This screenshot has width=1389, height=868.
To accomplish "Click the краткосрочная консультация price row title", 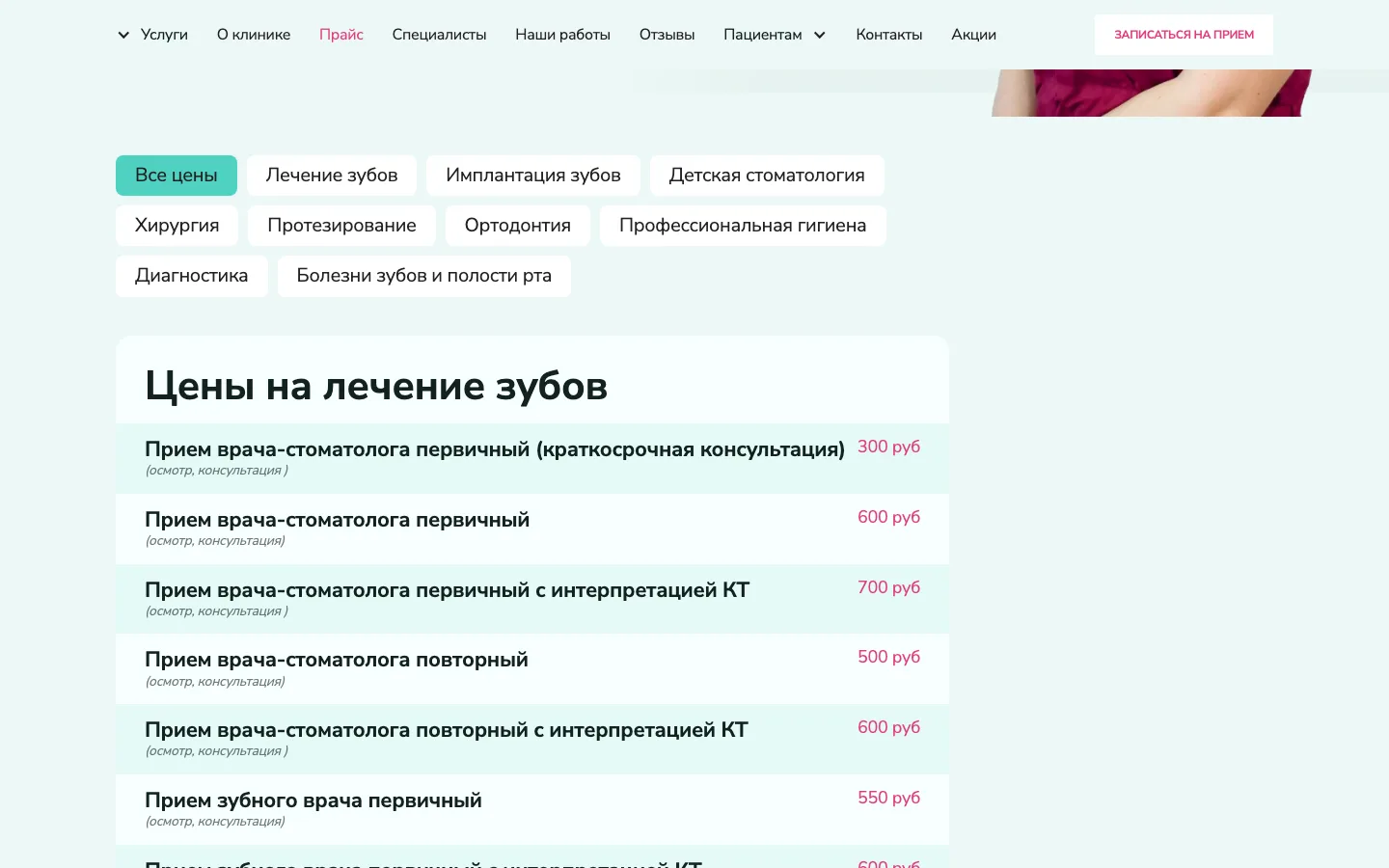I will click(x=495, y=449).
